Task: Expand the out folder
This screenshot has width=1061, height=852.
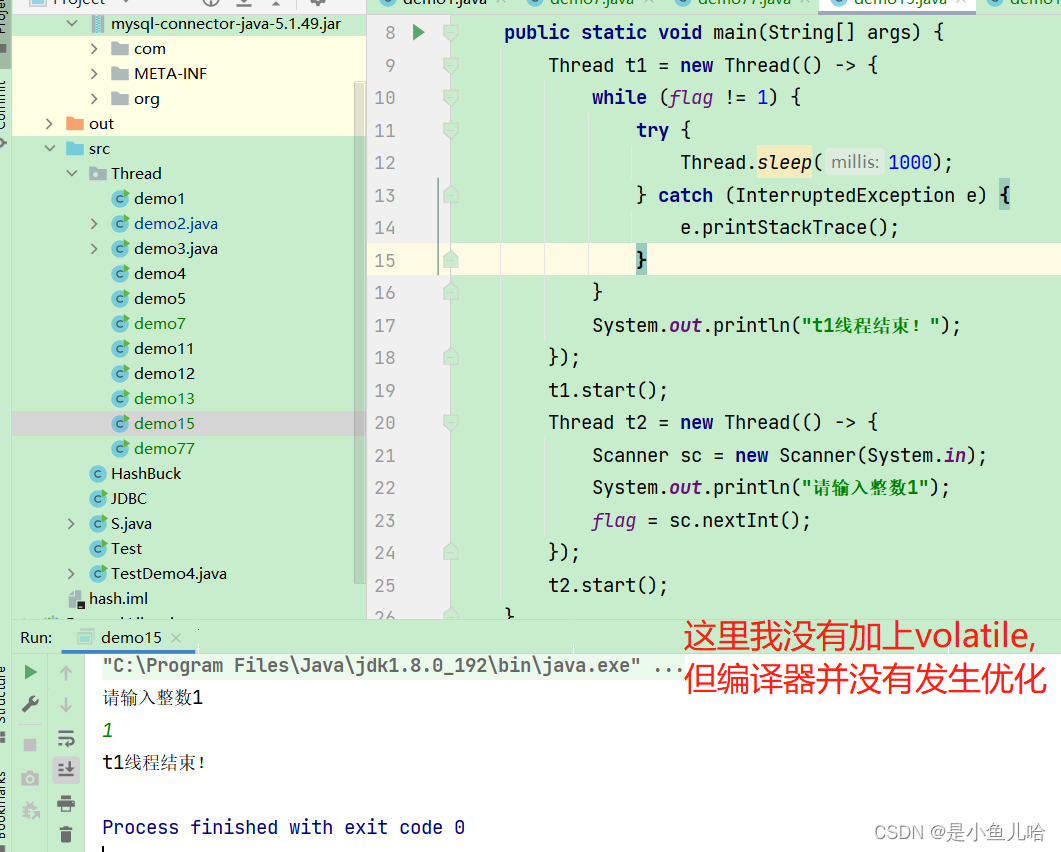Action: 49,124
